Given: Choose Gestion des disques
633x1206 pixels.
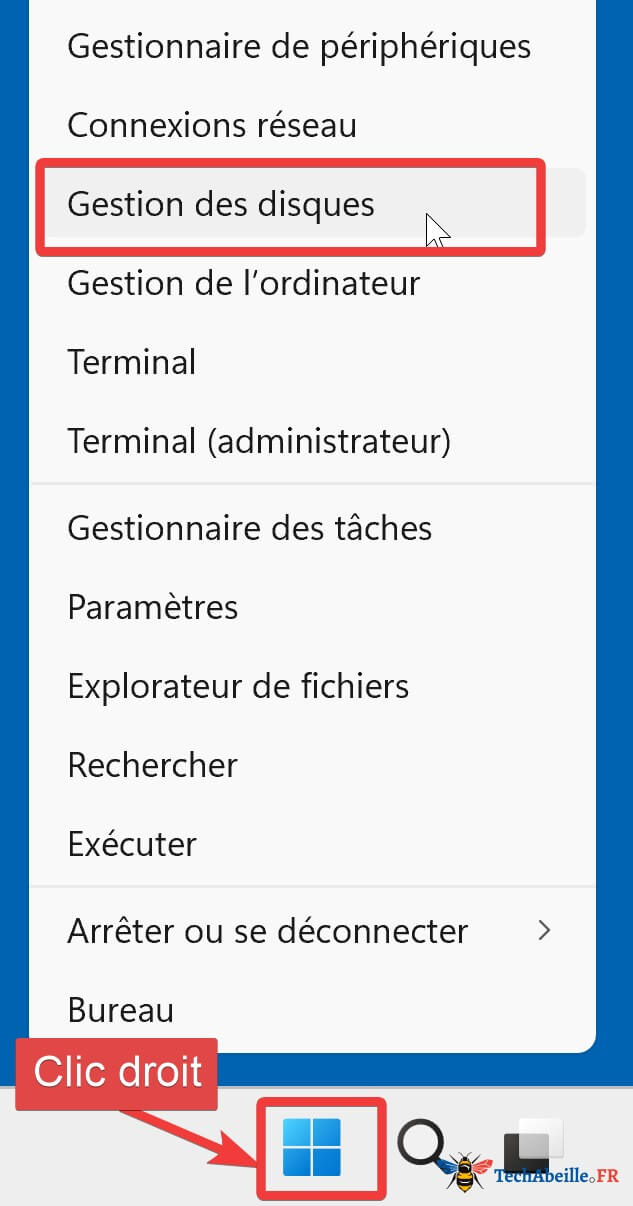Looking at the screenshot, I should 221,204.
